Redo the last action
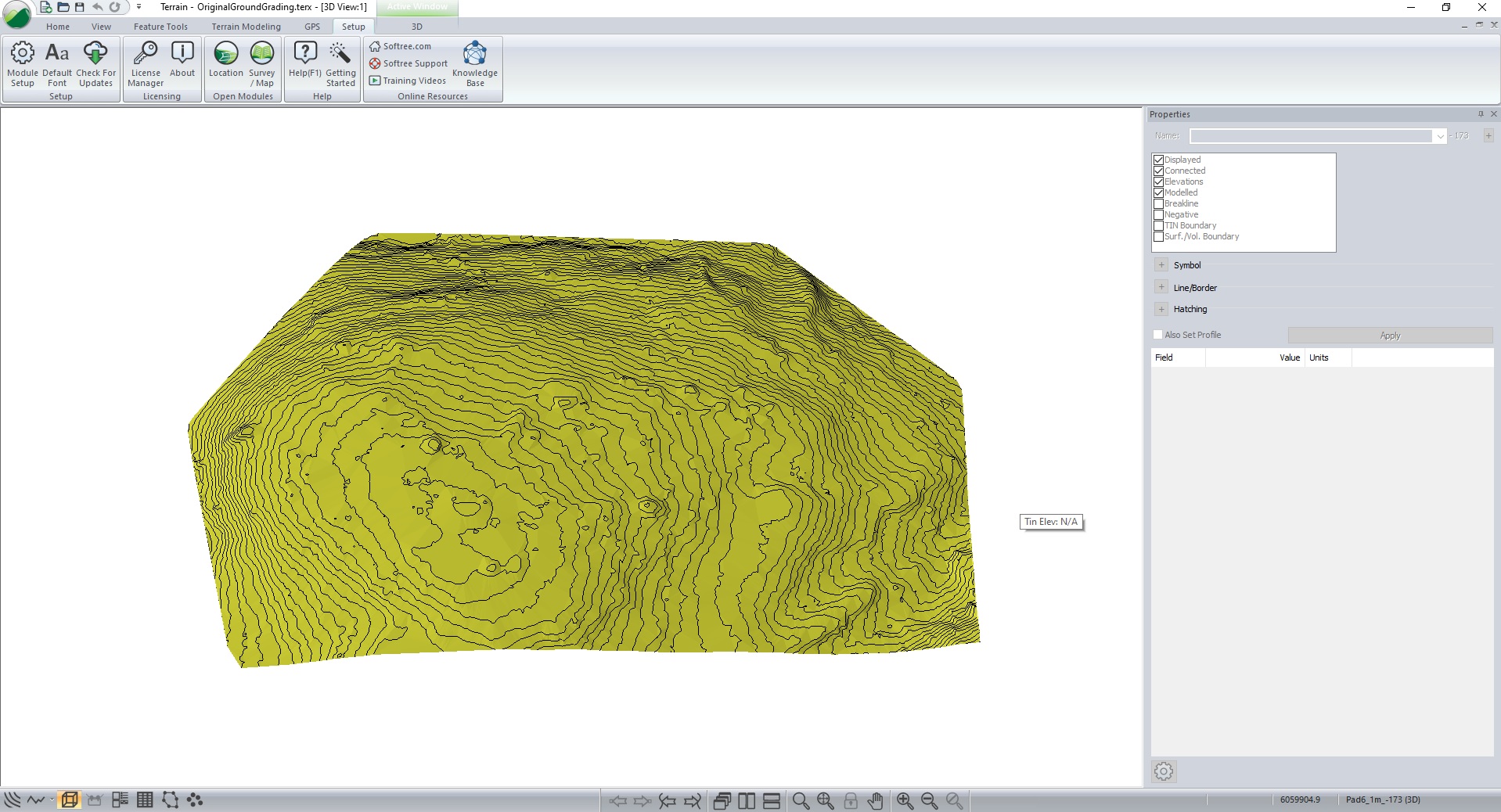Image resolution: width=1501 pixels, height=812 pixels. 114,7
